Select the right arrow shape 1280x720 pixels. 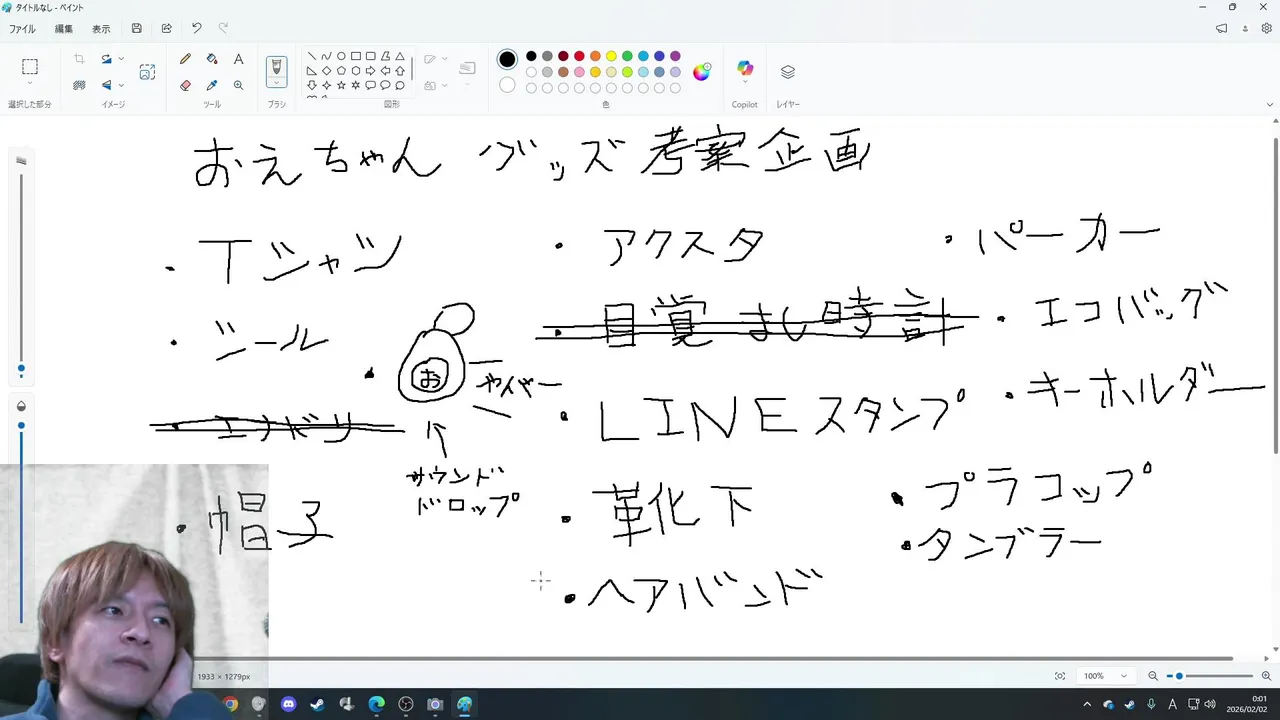click(370, 71)
